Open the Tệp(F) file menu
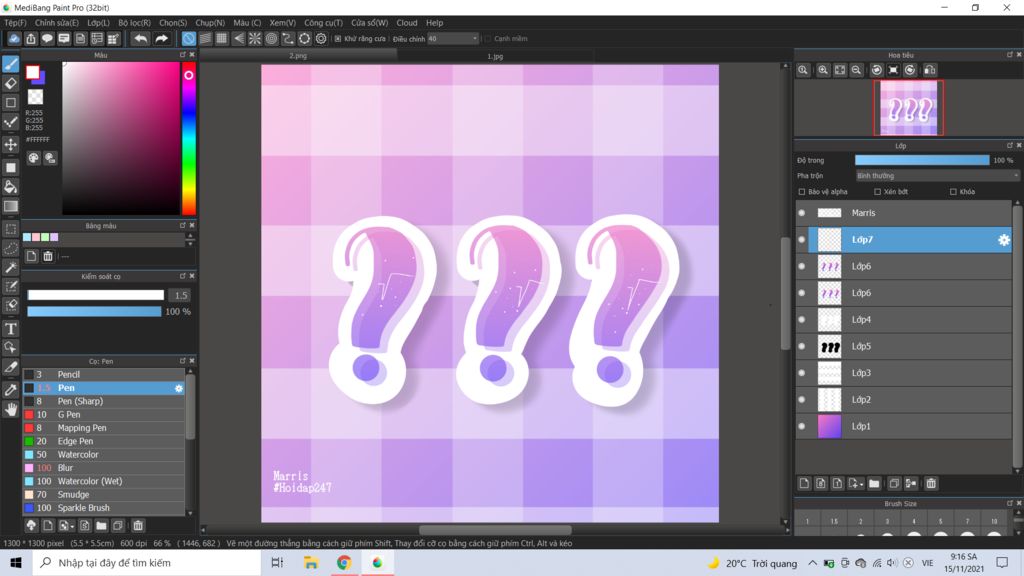The width and height of the screenshot is (1024, 576). tap(15, 23)
